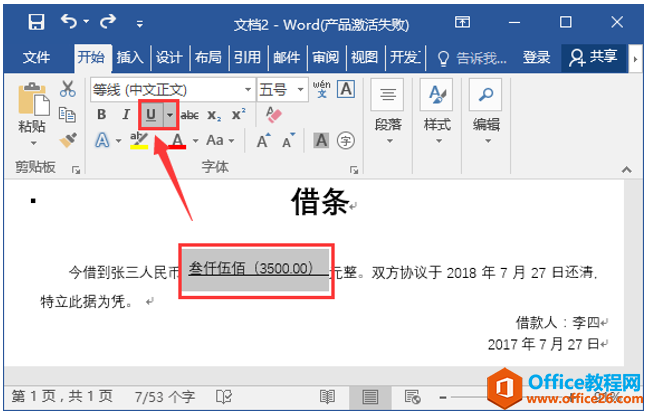Copy the selection
Viewport: 650px width, 416px height.
coord(67,115)
